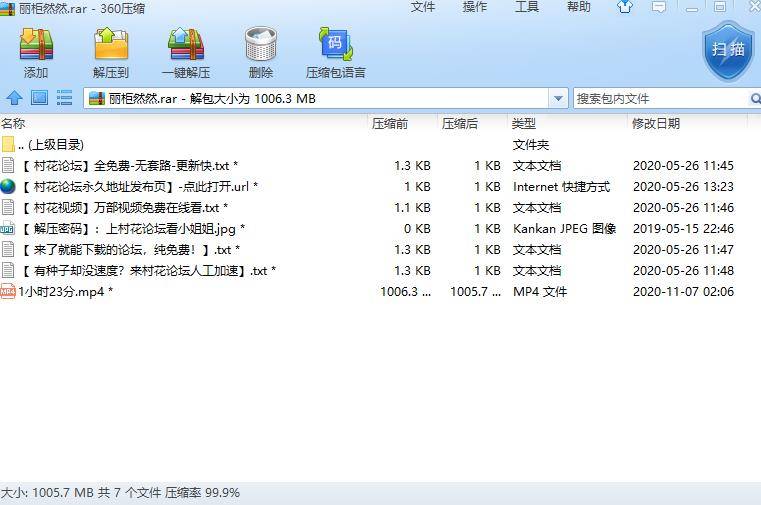Open the 操作 (Operation) menu
Image resolution: width=761 pixels, height=505 pixels.
click(475, 7)
